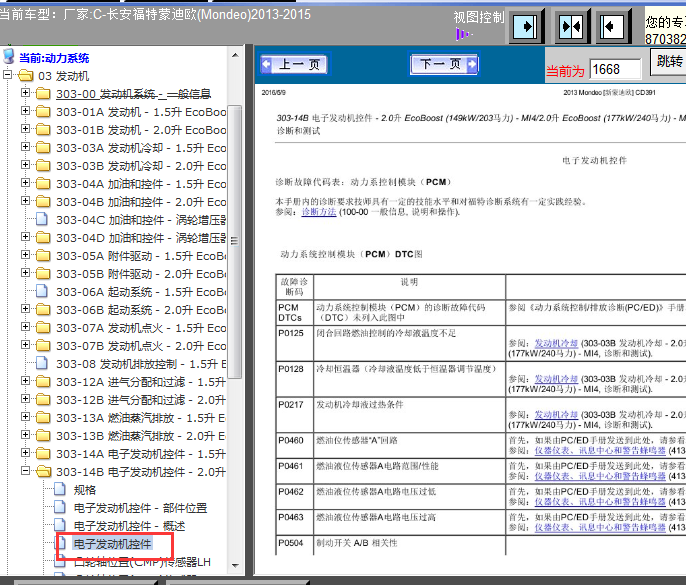Click folder icon of 303-04D 加油和控件
This screenshot has width=686, height=585.
pyautogui.click(x=43, y=237)
